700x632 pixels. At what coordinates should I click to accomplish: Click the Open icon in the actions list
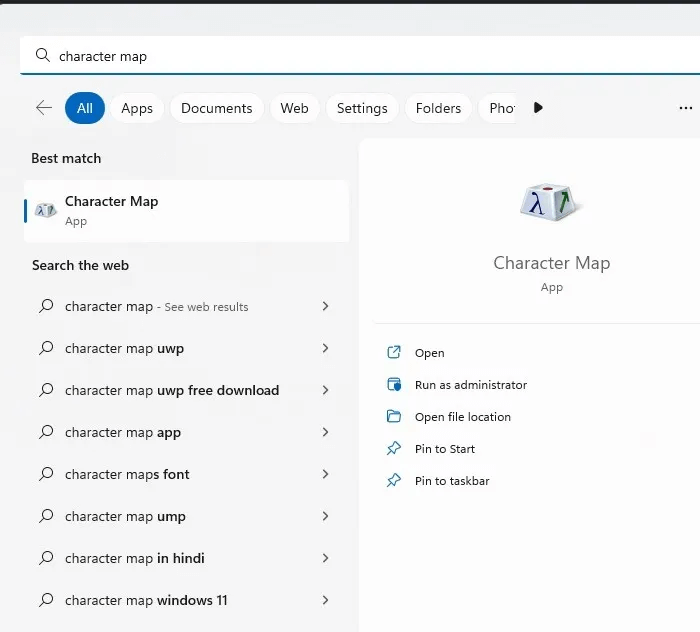[394, 352]
